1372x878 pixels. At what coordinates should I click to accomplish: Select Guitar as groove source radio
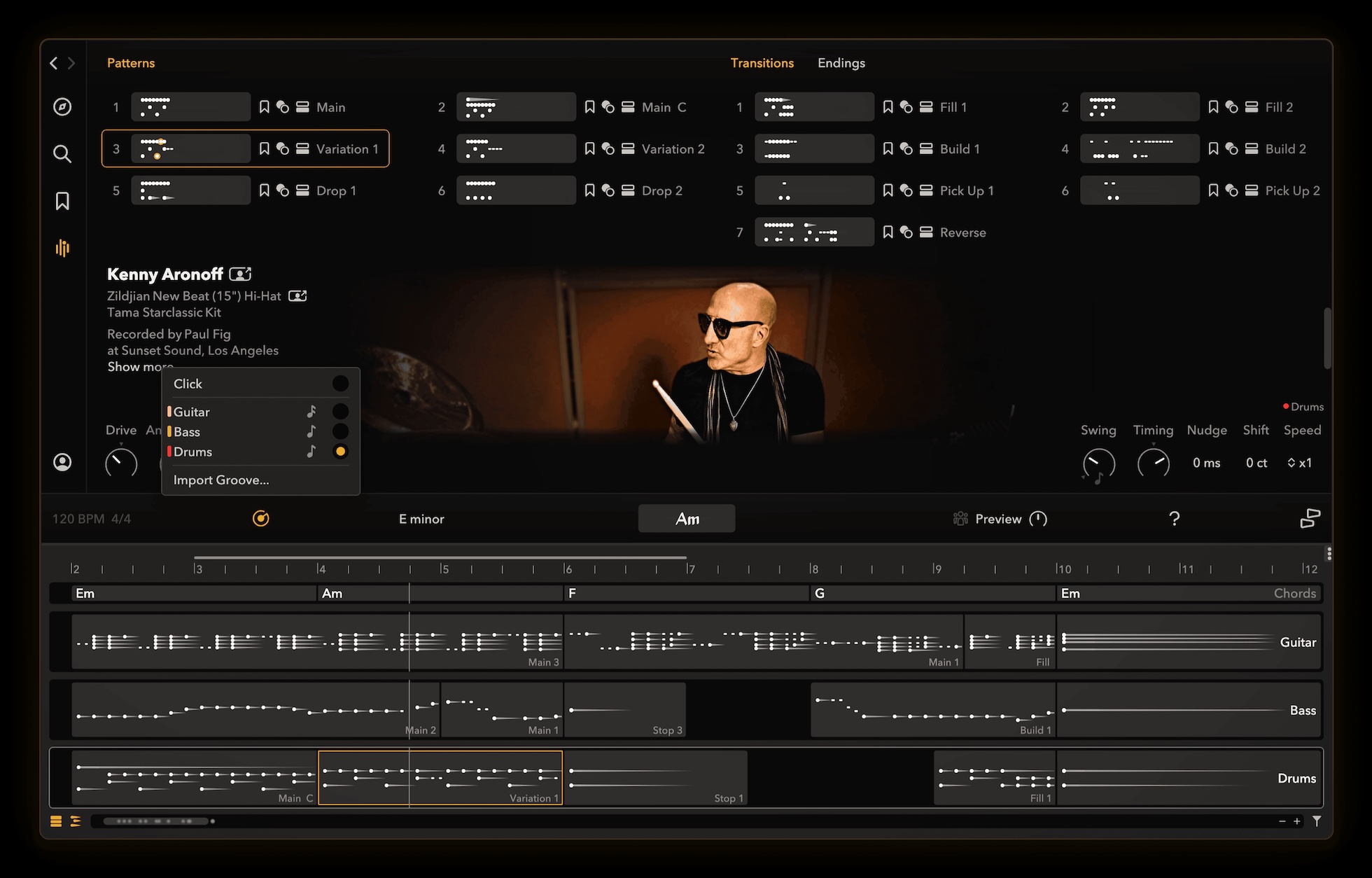point(340,412)
